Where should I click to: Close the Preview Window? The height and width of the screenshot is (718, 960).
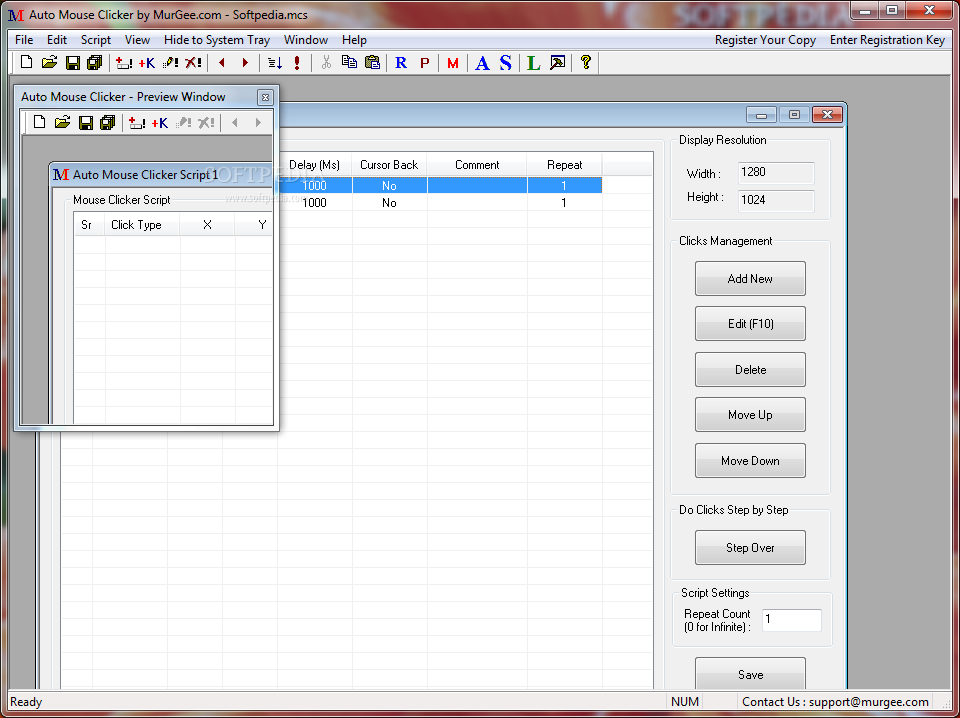265,97
